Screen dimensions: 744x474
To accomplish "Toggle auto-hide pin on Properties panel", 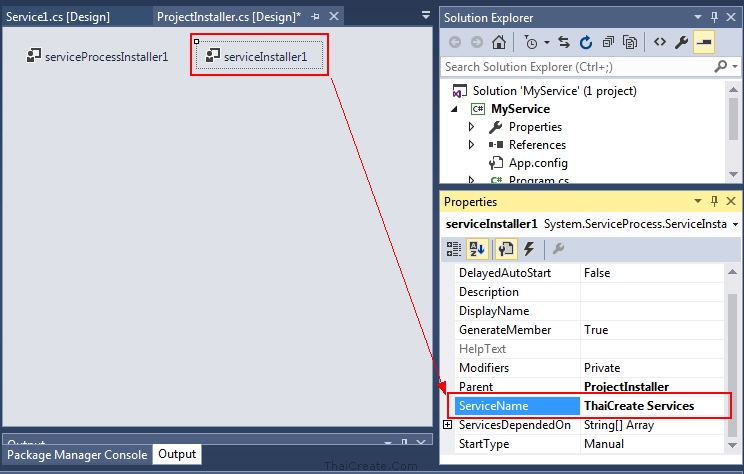I will point(714,201).
